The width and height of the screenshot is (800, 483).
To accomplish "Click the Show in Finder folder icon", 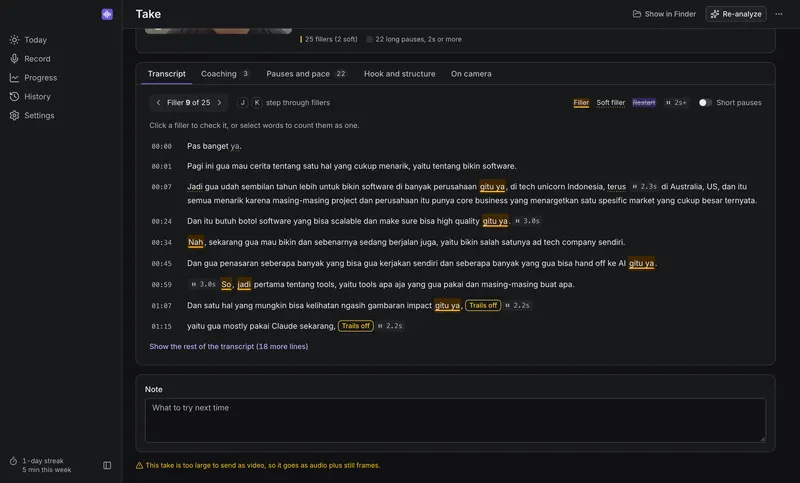I will pyautogui.click(x=637, y=14).
